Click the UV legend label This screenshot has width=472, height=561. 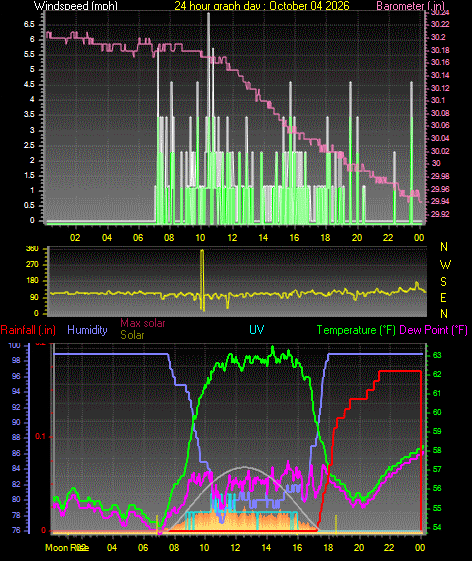click(x=257, y=330)
